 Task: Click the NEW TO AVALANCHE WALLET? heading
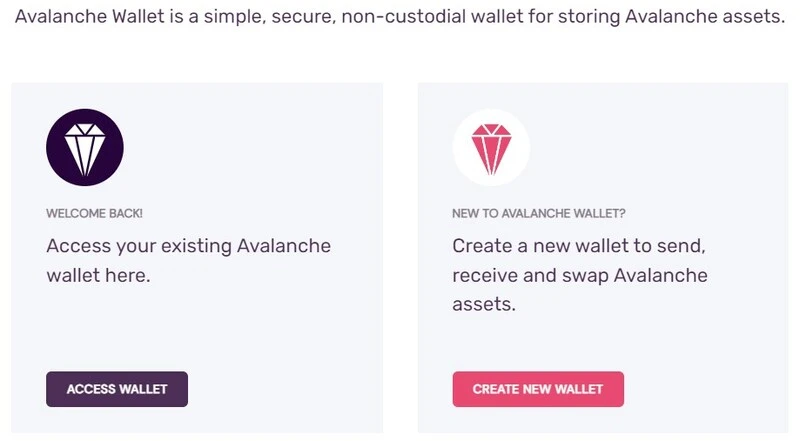click(538, 213)
